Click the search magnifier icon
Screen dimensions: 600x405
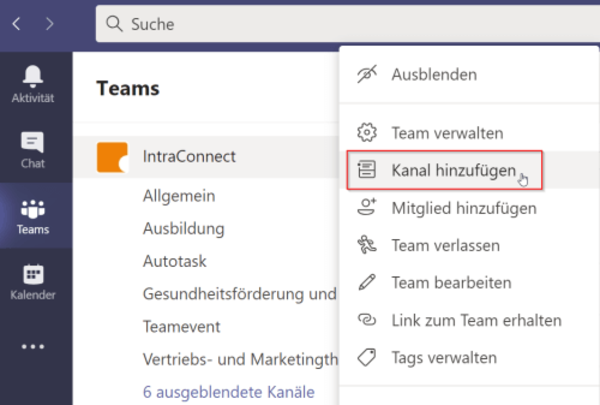coord(114,24)
